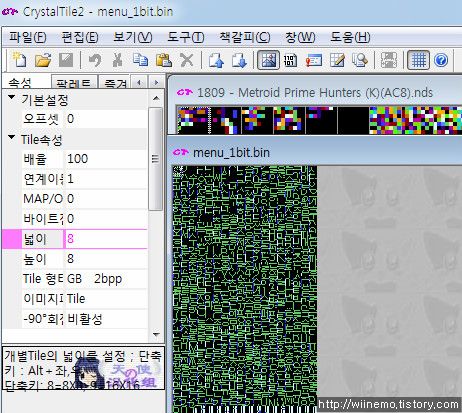Click the property list scroll-down arrow

tap(156, 334)
